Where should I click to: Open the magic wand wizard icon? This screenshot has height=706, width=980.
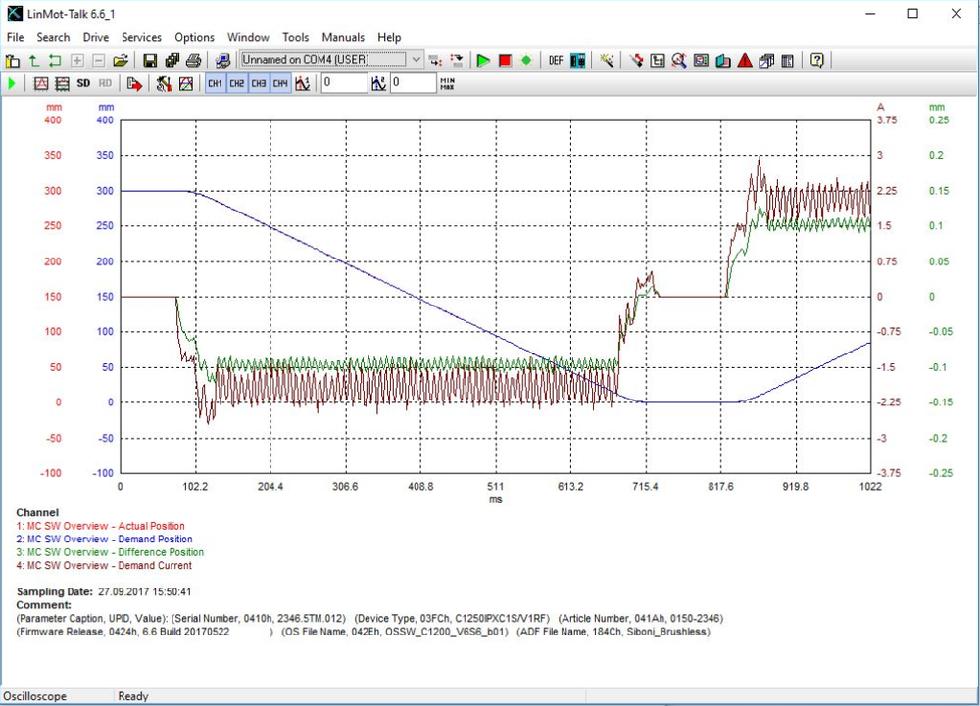pos(607,61)
